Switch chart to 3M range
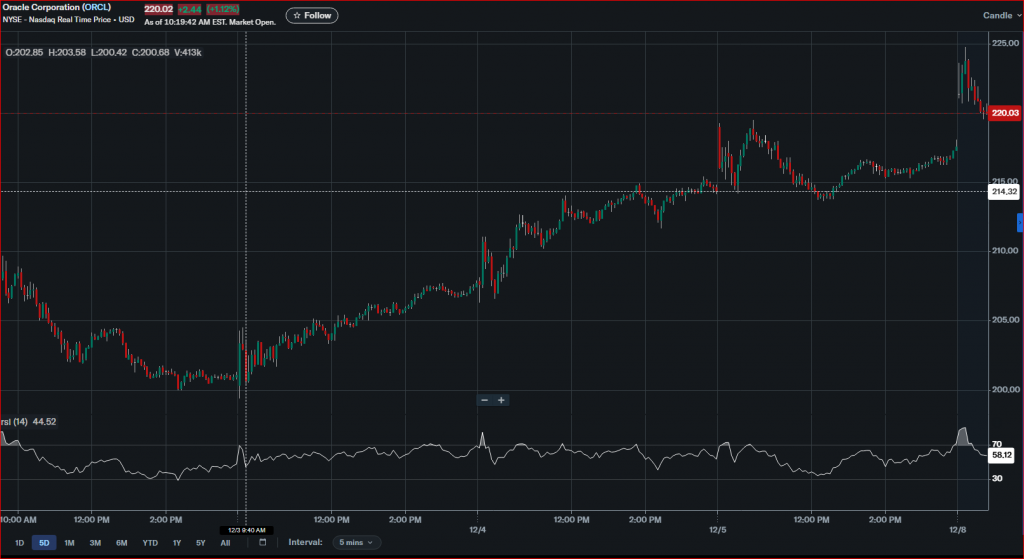 click(95, 542)
